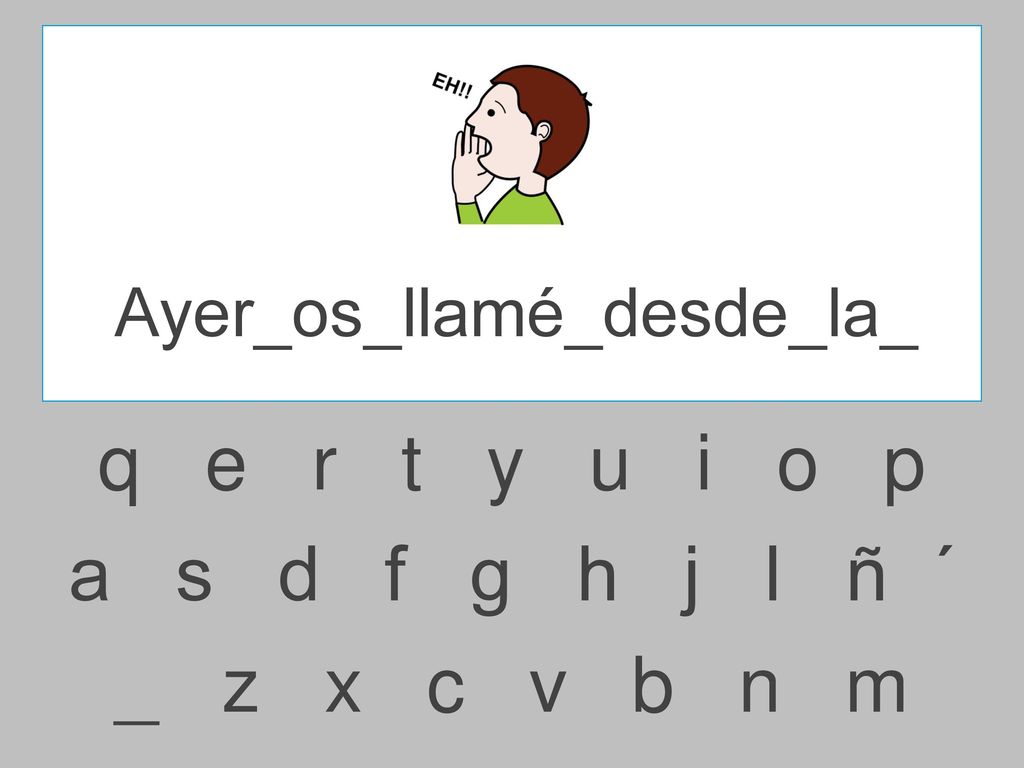Choose the letter u key
The width and height of the screenshot is (1024, 768).
tap(609, 468)
